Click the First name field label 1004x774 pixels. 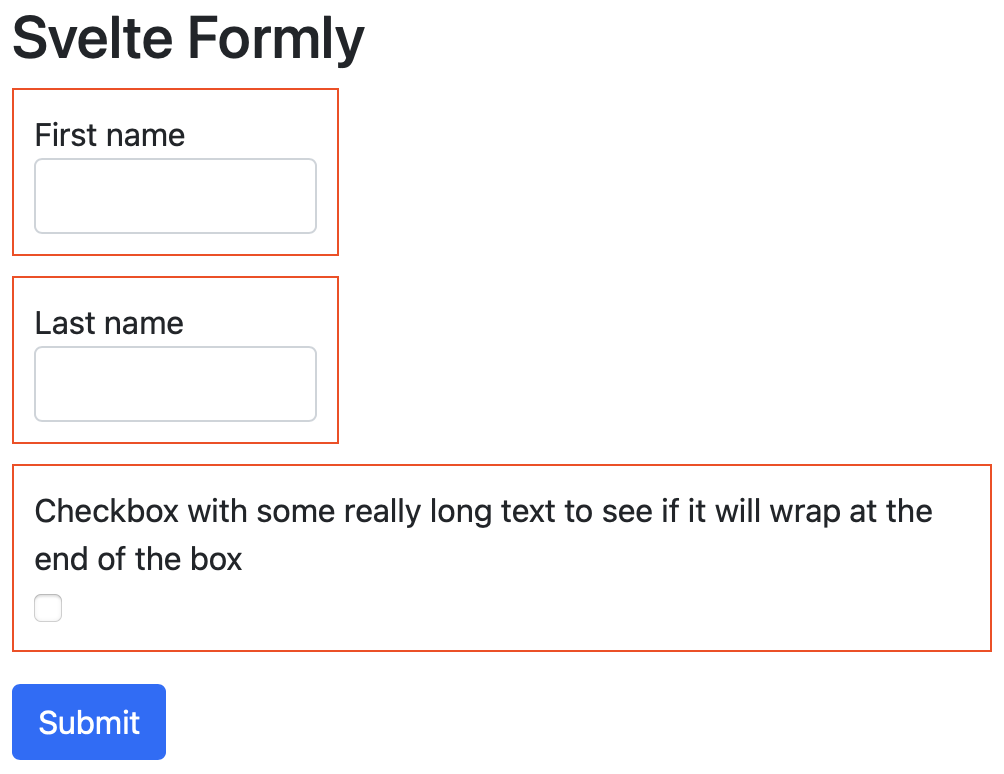(109, 134)
